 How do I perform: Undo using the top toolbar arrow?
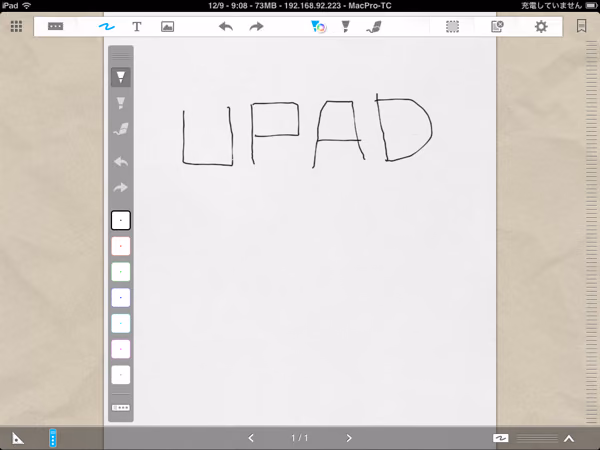(x=226, y=26)
